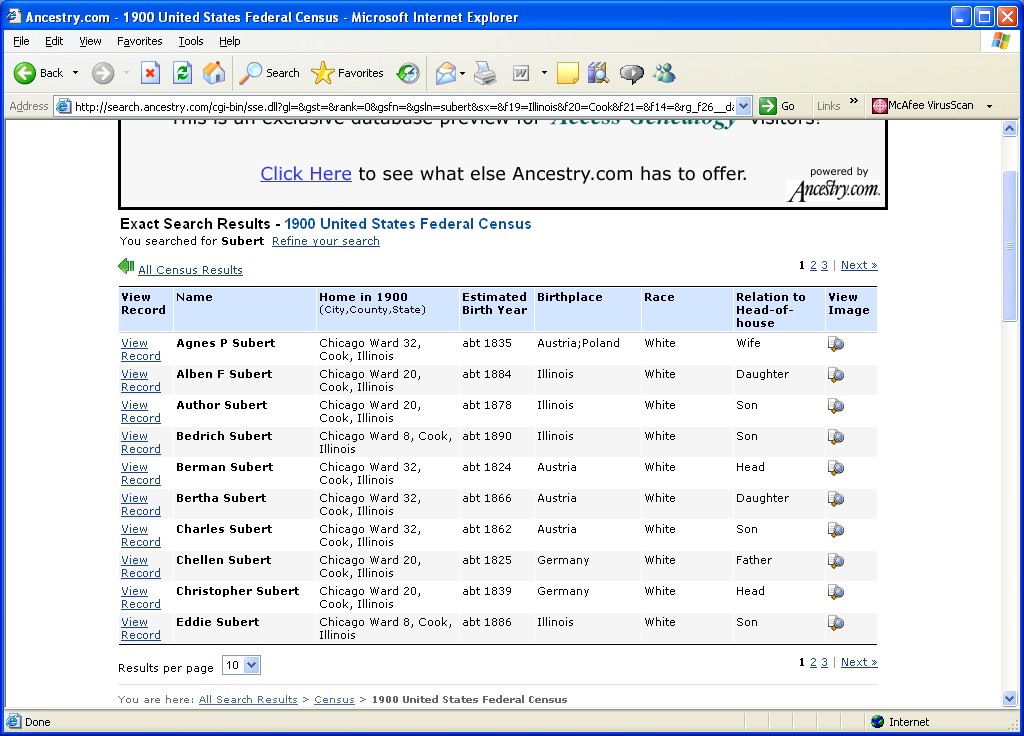Open View Record for Eddie Subert
The width and height of the screenshot is (1024, 736).
[140, 628]
